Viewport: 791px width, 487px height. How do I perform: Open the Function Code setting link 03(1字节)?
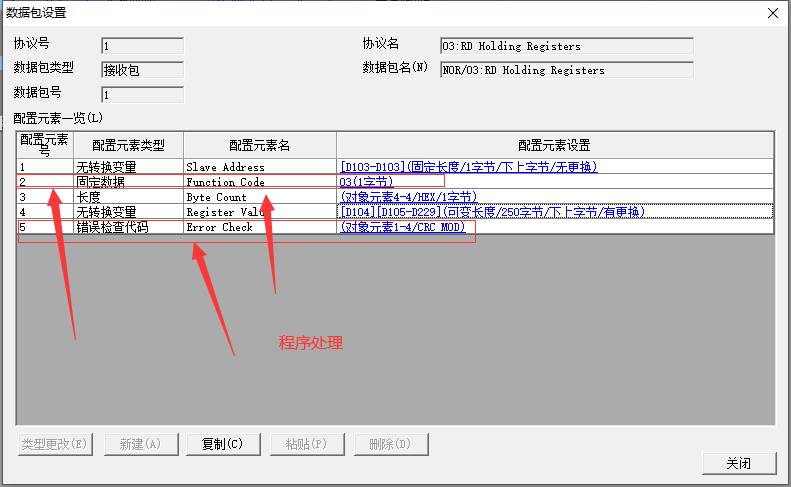pyautogui.click(x=366, y=182)
